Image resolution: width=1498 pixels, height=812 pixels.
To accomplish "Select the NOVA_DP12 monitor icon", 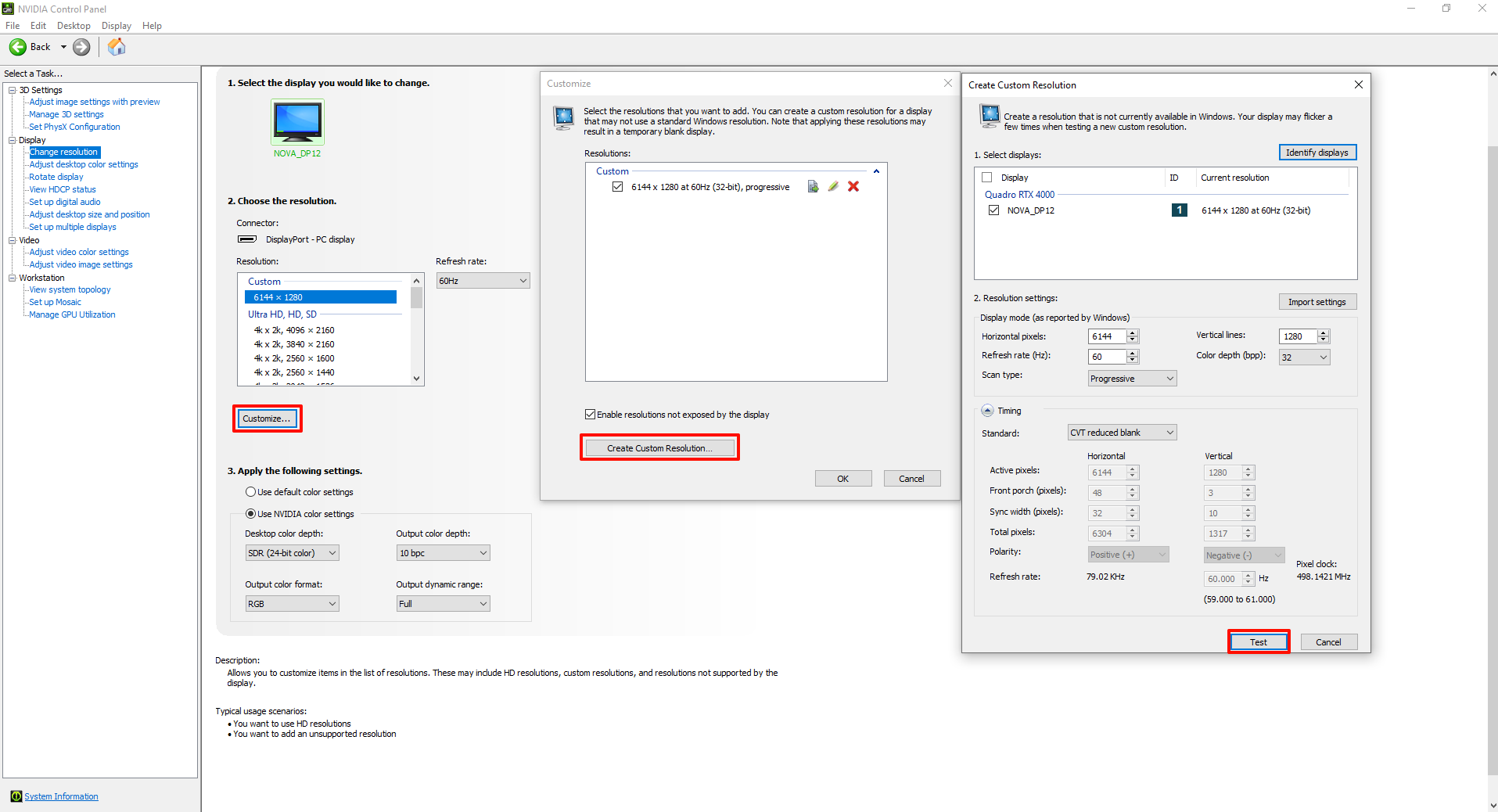I will 297,122.
